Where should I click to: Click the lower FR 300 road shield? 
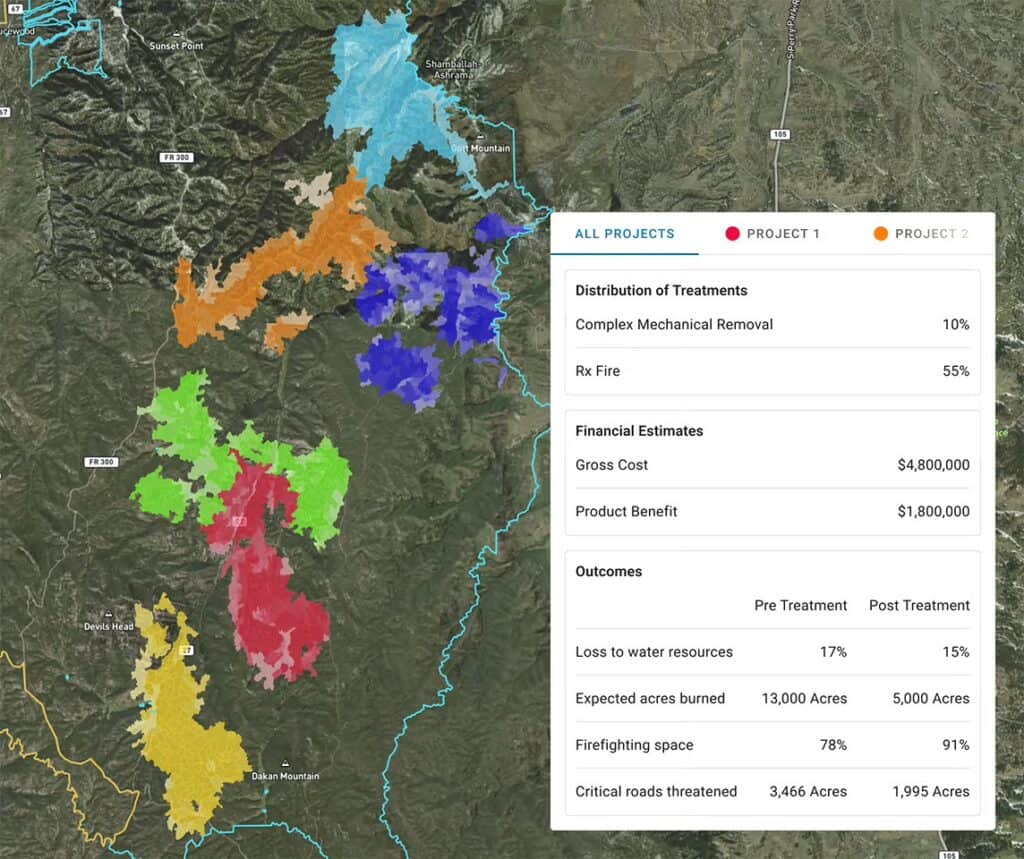tap(101, 462)
